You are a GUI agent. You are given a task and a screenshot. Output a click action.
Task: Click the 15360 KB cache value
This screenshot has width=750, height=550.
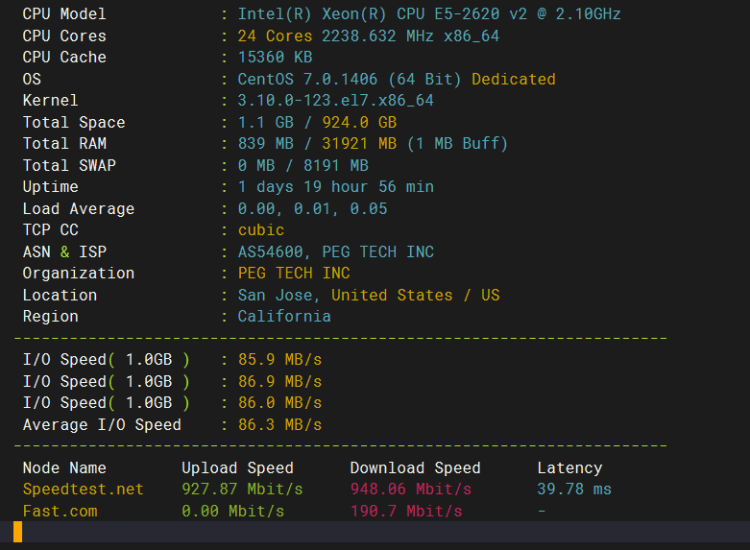pos(275,58)
